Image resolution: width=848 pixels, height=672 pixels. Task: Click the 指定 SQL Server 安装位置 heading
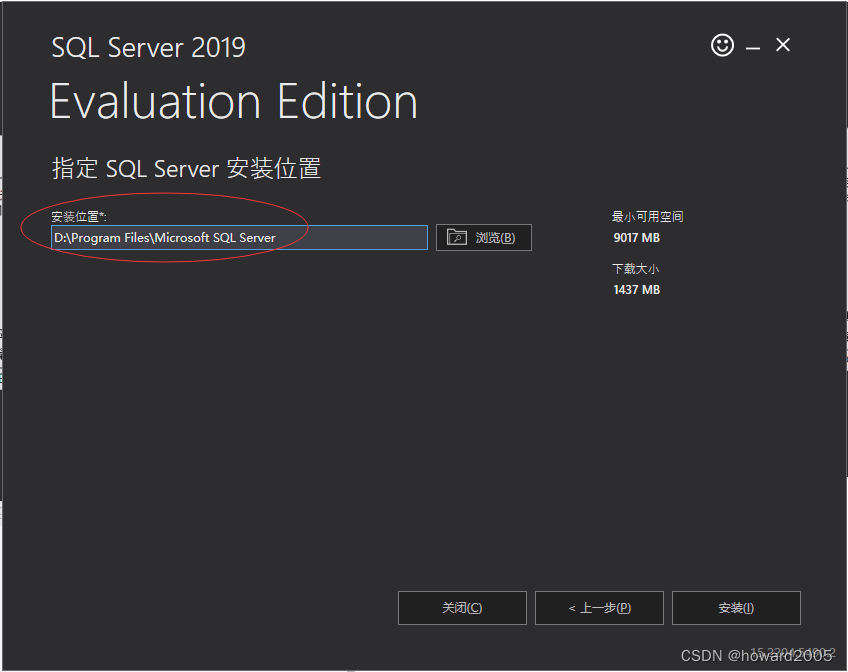[186, 168]
